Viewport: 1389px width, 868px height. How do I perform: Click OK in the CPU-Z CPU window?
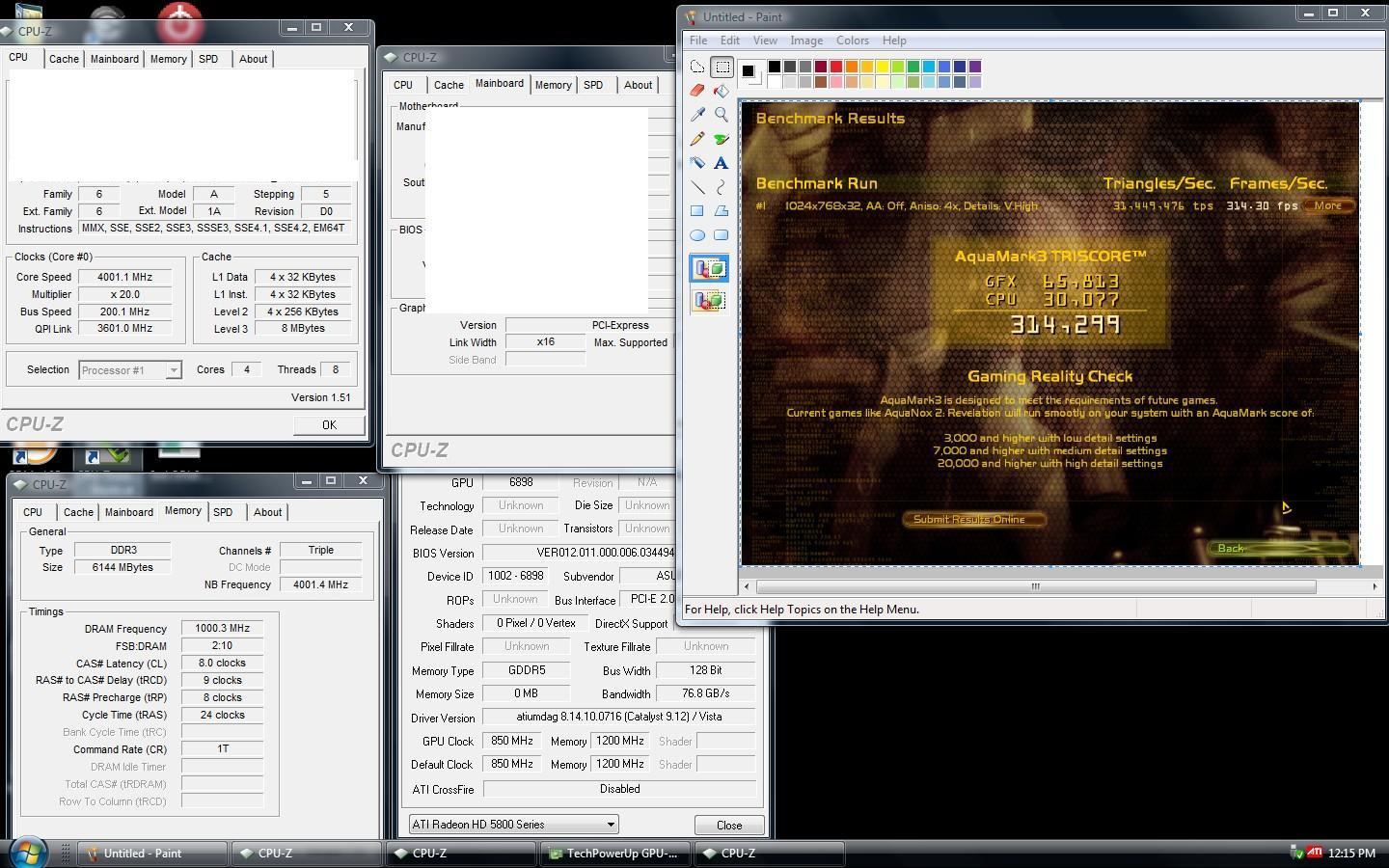click(x=329, y=424)
